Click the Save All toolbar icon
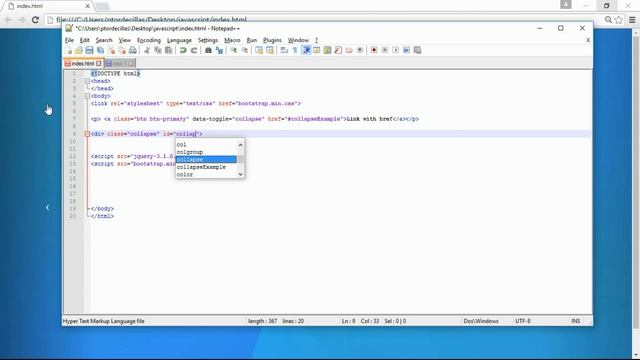 click(x=100, y=50)
